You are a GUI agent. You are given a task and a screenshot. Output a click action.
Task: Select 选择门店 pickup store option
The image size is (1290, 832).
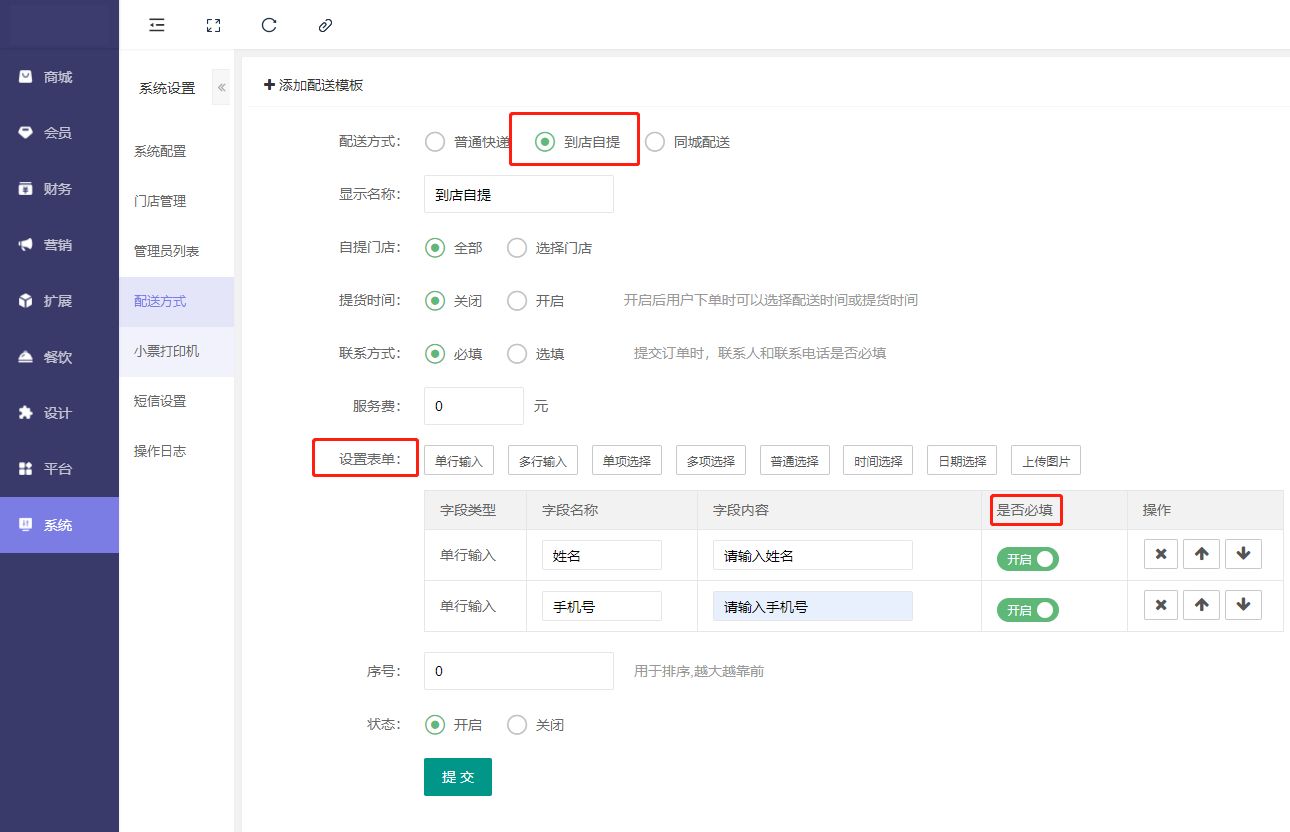pyautogui.click(x=517, y=248)
